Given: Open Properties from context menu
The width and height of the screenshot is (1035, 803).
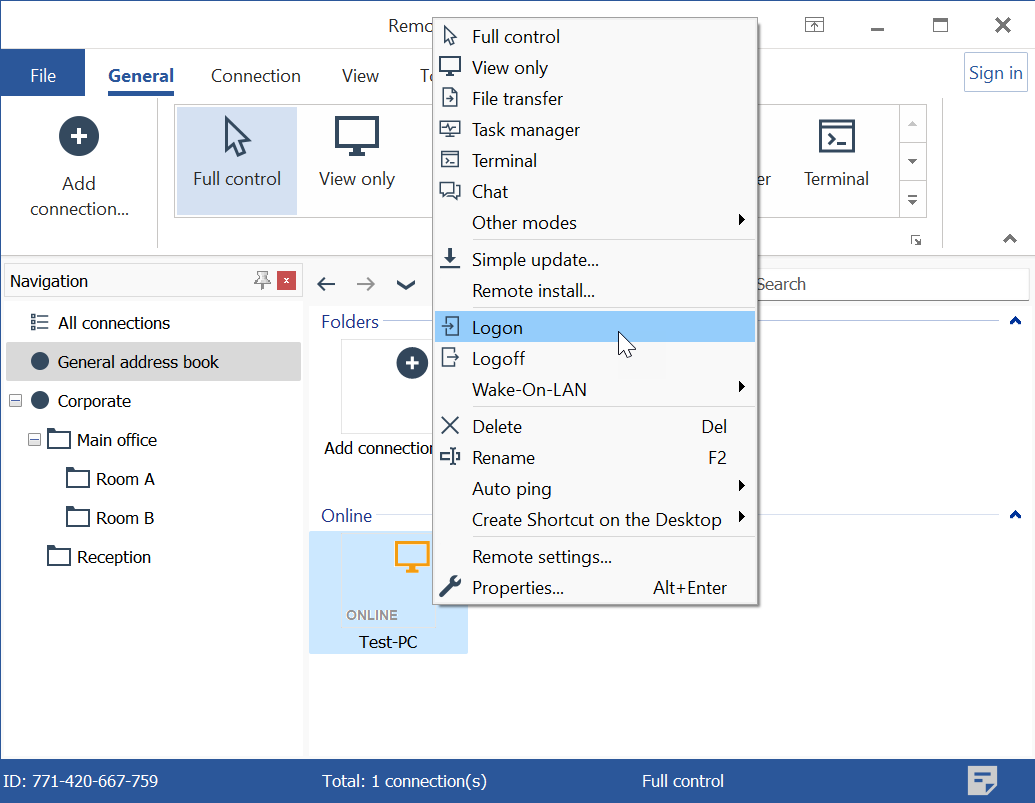Looking at the screenshot, I should (x=518, y=588).
